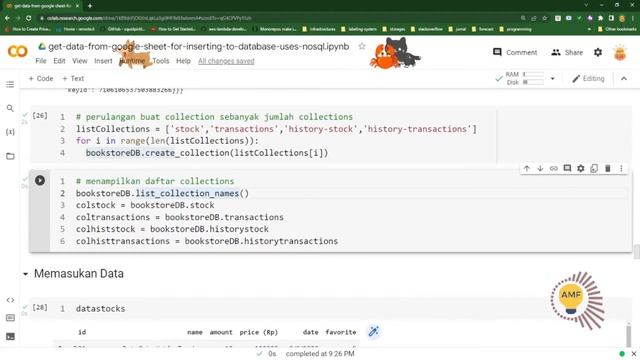
Task: Open the variables inspector icon
Action: point(10,132)
